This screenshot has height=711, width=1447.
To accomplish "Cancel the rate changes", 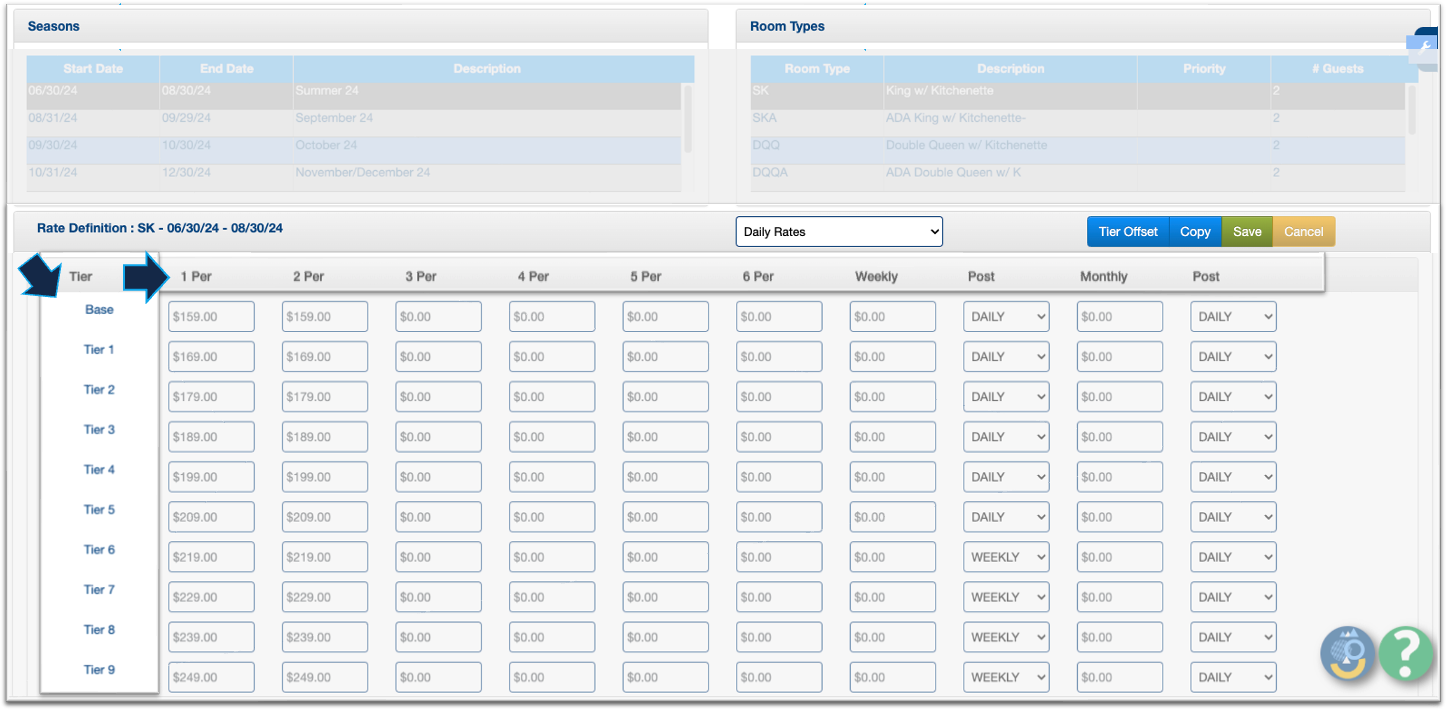I will coord(1303,232).
